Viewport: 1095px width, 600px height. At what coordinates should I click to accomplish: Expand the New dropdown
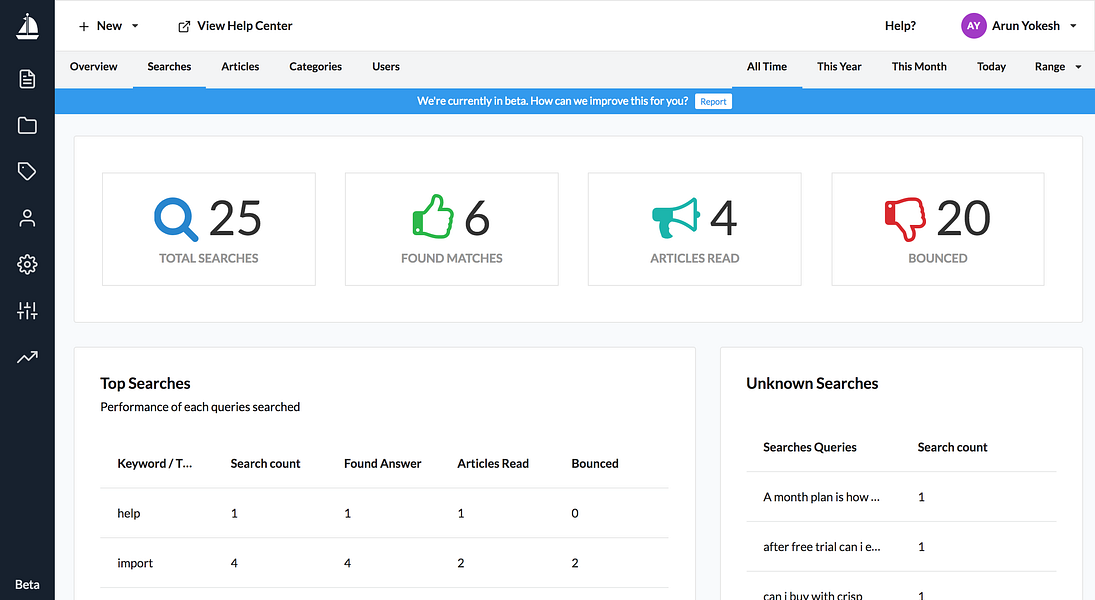tap(109, 26)
